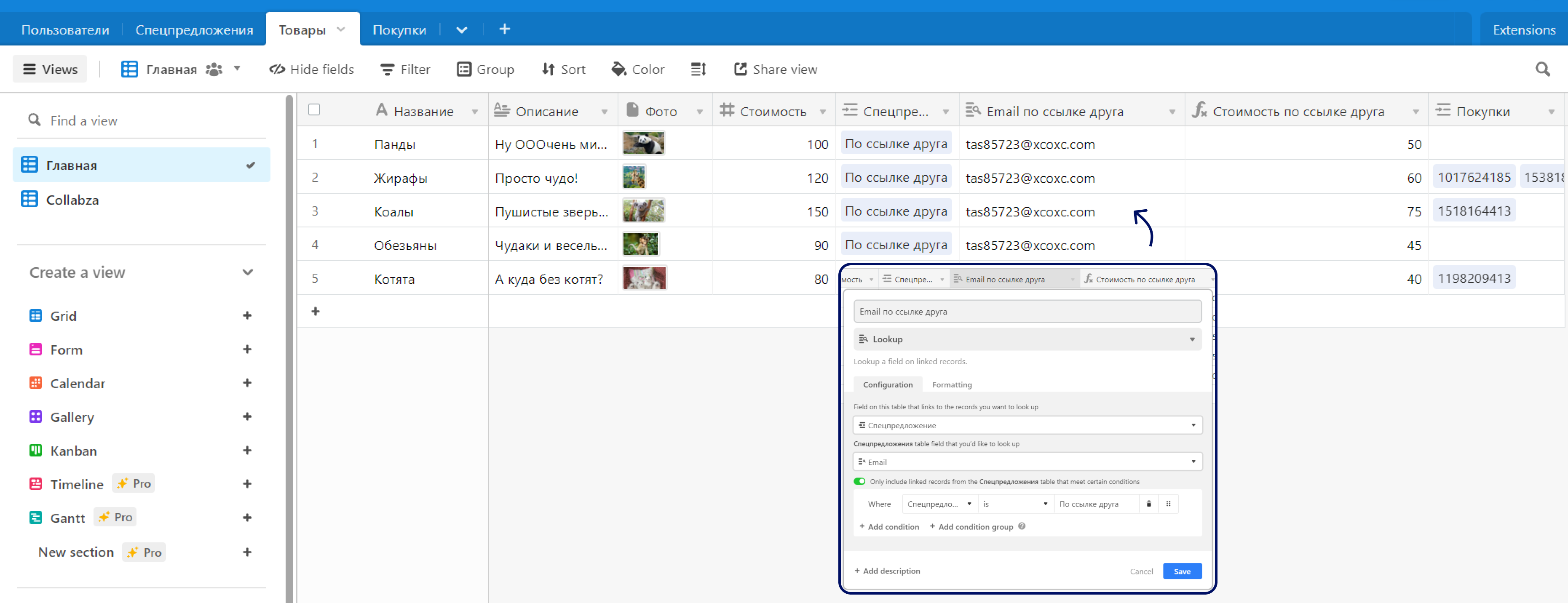Image resolution: width=1568 pixels, height=603 pixels.
Task: Open the Стоимость column dropdown
Action: pyautogui.click(x=822, y=112)
